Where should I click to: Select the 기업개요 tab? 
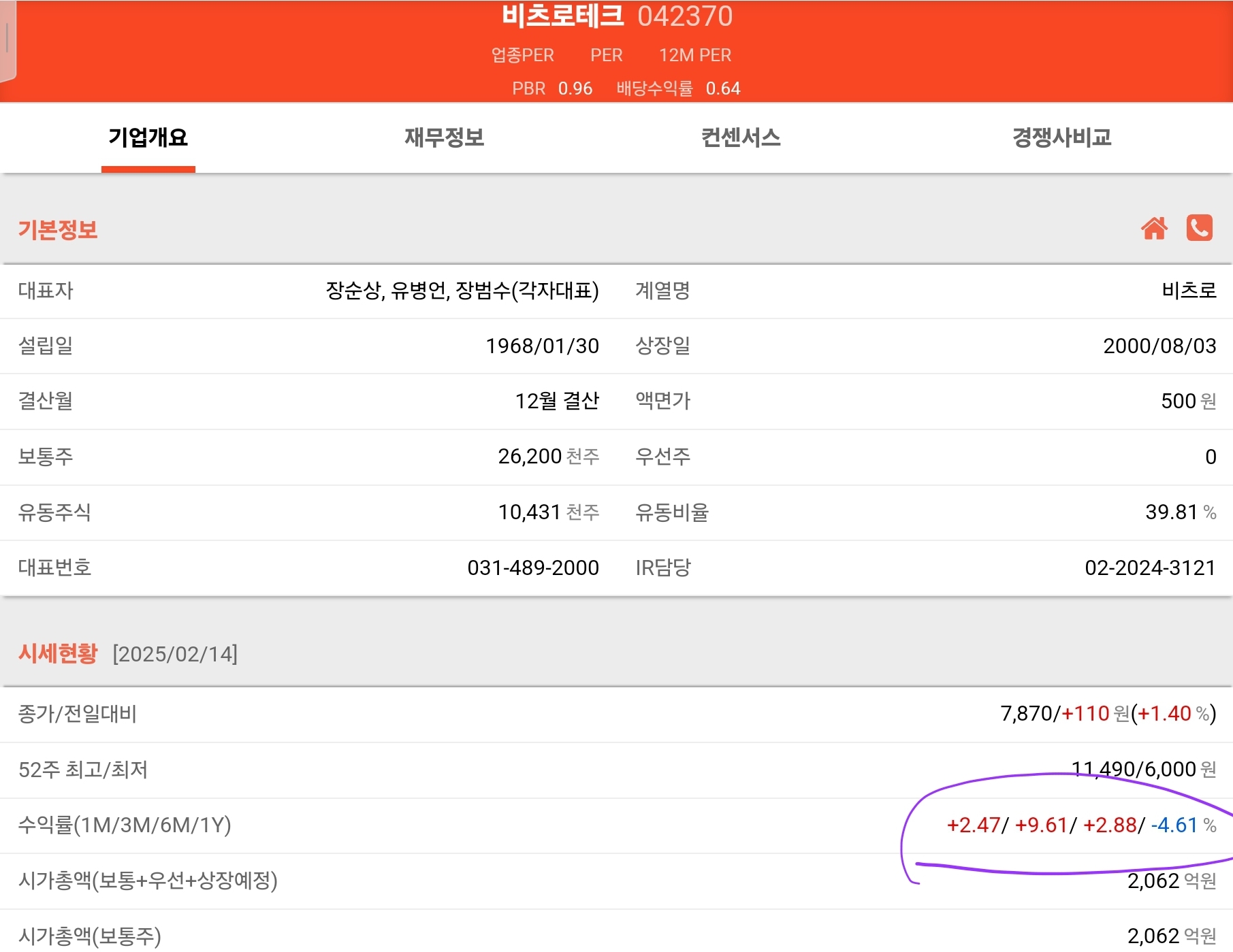[148, 138]
